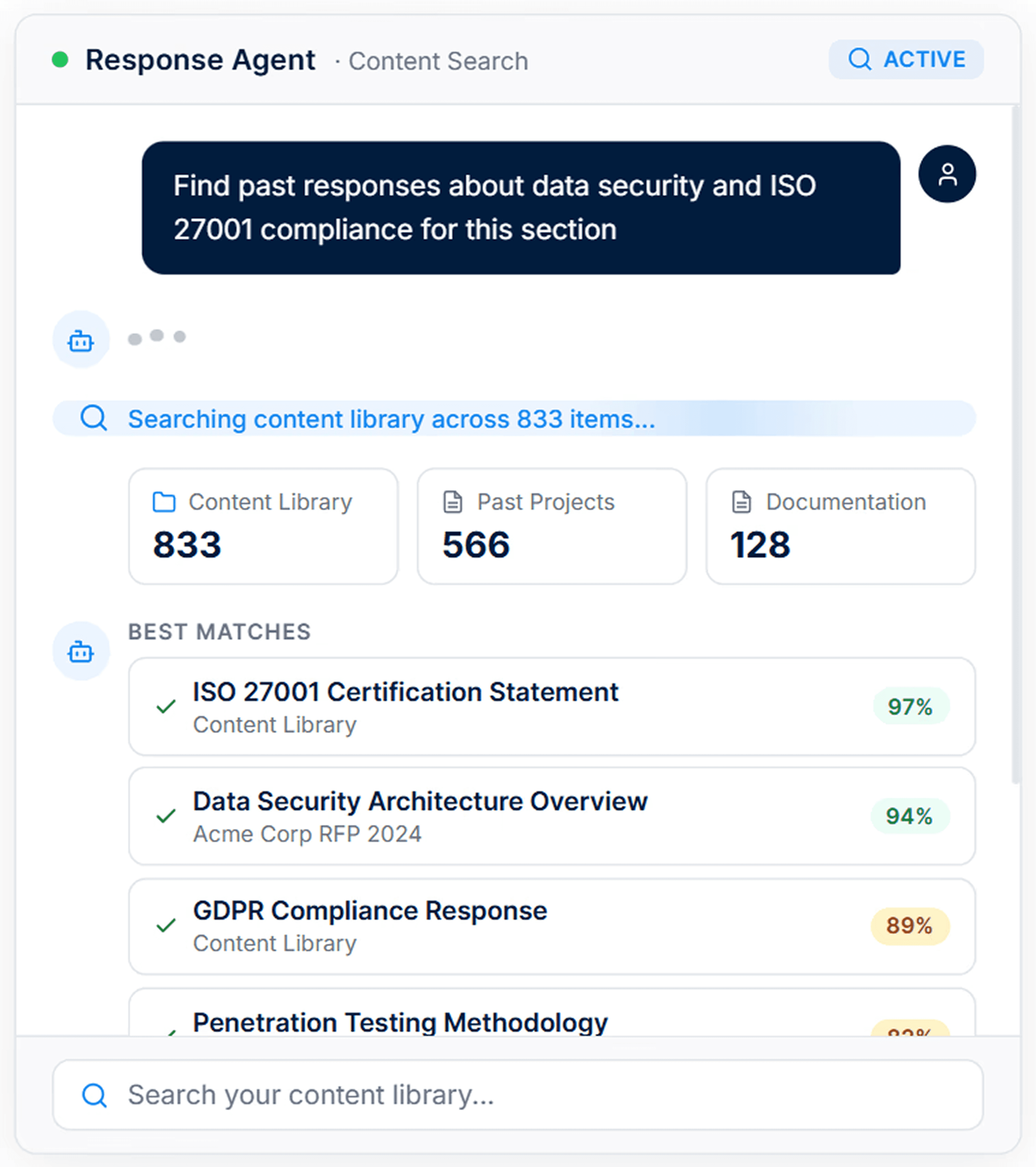Click the chat panel vertical scrollbar
This screenshot has width=1036, height=1167.
[x=1015, y=445]
